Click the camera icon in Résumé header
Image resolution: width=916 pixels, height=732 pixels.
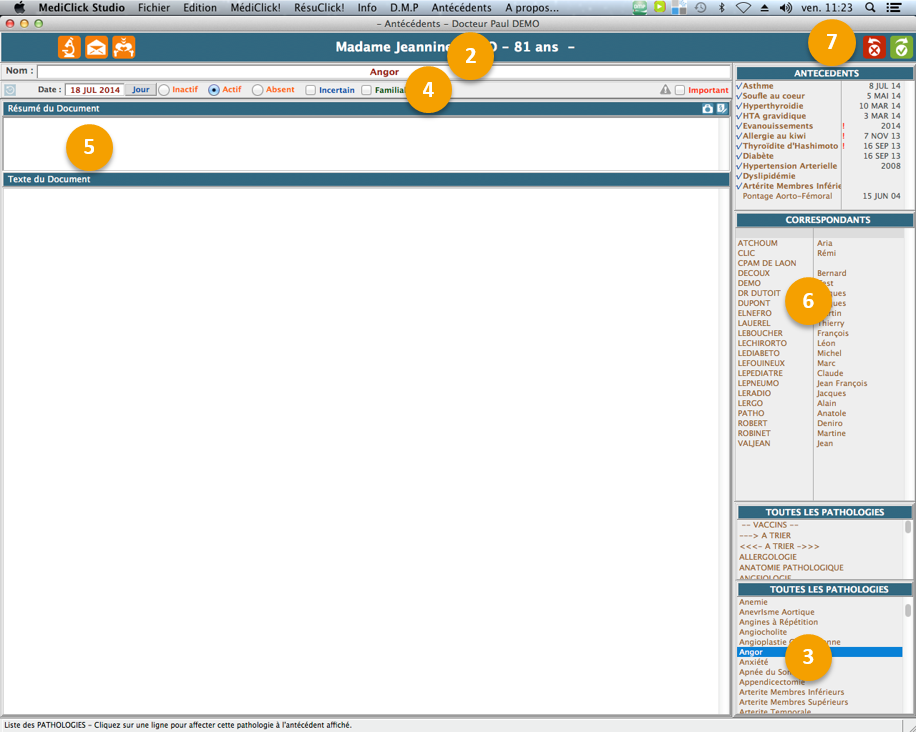[708, 108]
